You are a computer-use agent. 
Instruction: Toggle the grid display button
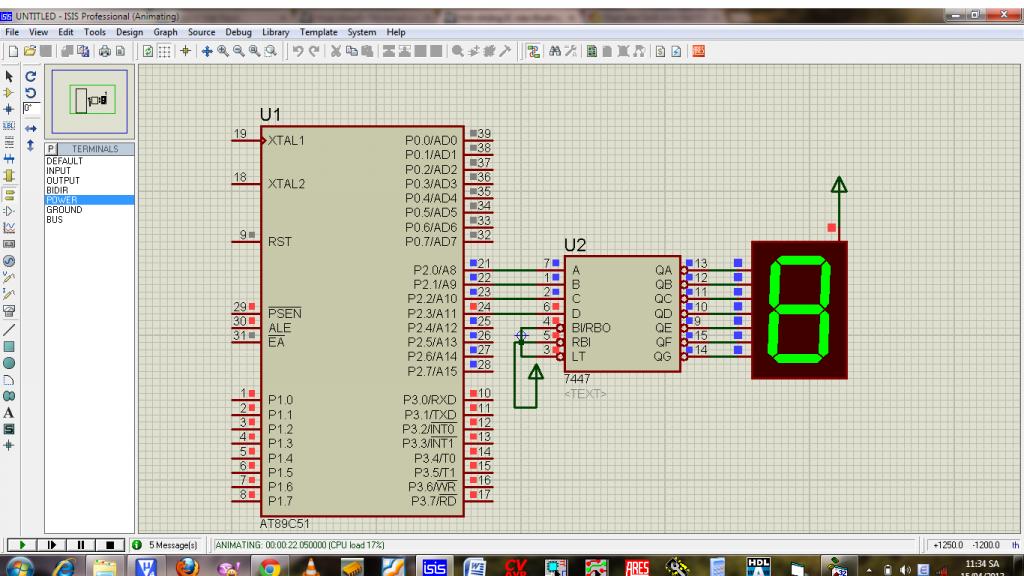click(166, 50)
